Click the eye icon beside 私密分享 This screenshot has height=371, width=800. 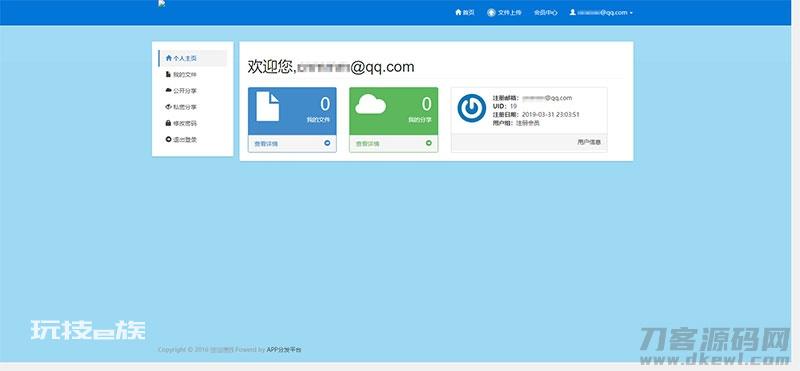click(x=168, y=107)
